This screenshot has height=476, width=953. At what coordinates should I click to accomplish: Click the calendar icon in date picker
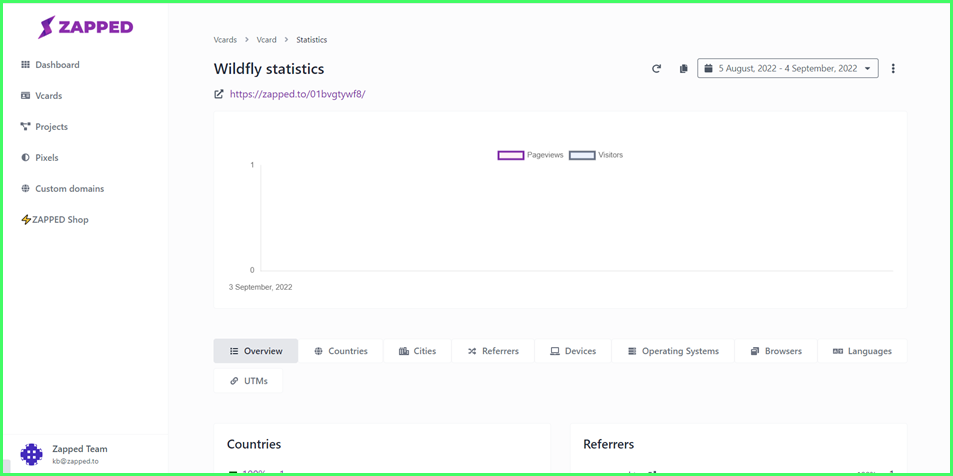pos(708,69)
